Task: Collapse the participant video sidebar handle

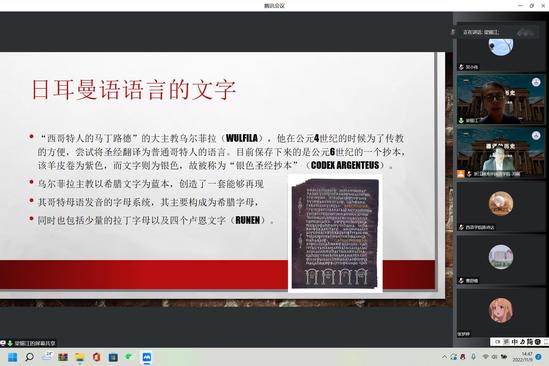Action: point(452,32)
